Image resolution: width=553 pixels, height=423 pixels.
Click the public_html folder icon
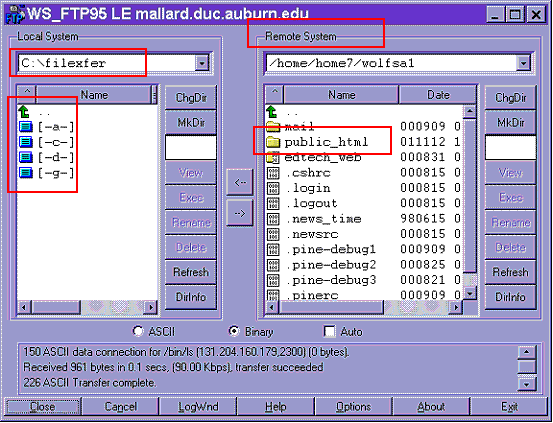coord(273,142)
